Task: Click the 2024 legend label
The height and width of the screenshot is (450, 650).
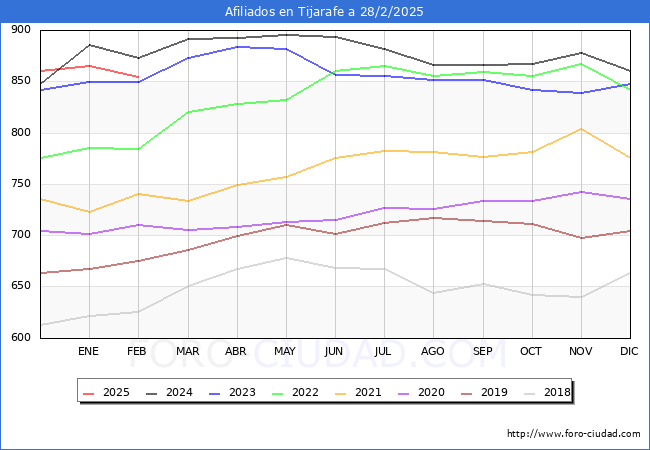Action: coord(179,392)
